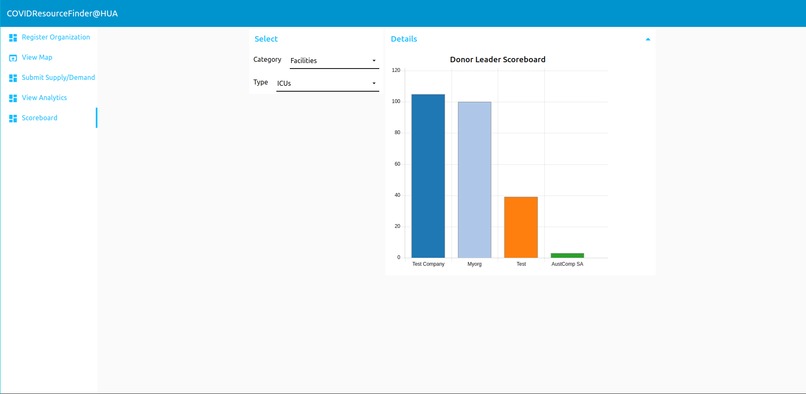Click the Test Company dark blue bar
Image resolution: width=806 pixels, height=394 pixels.
[428, 176]
